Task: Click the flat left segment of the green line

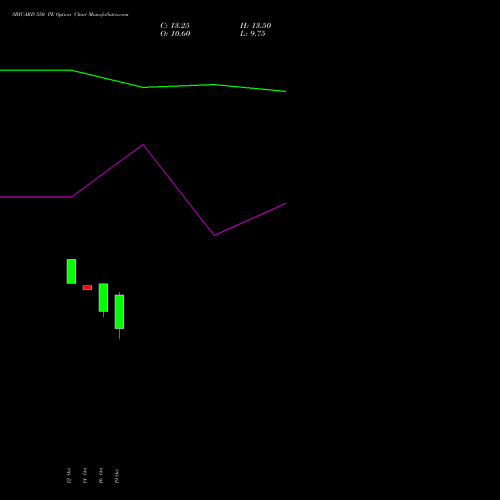Action: (x=36, y=70)
